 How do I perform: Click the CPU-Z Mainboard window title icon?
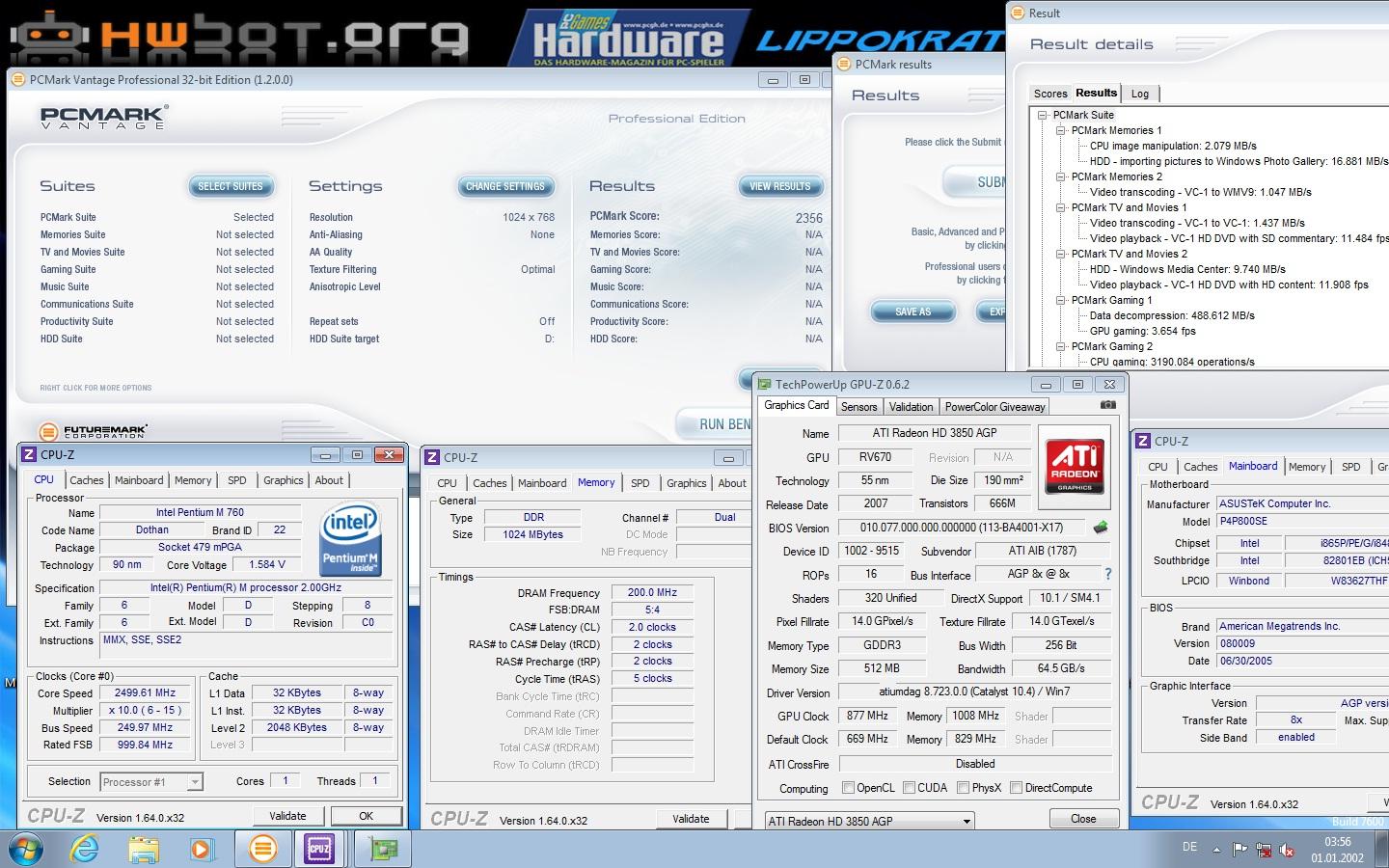[1143, 441]
